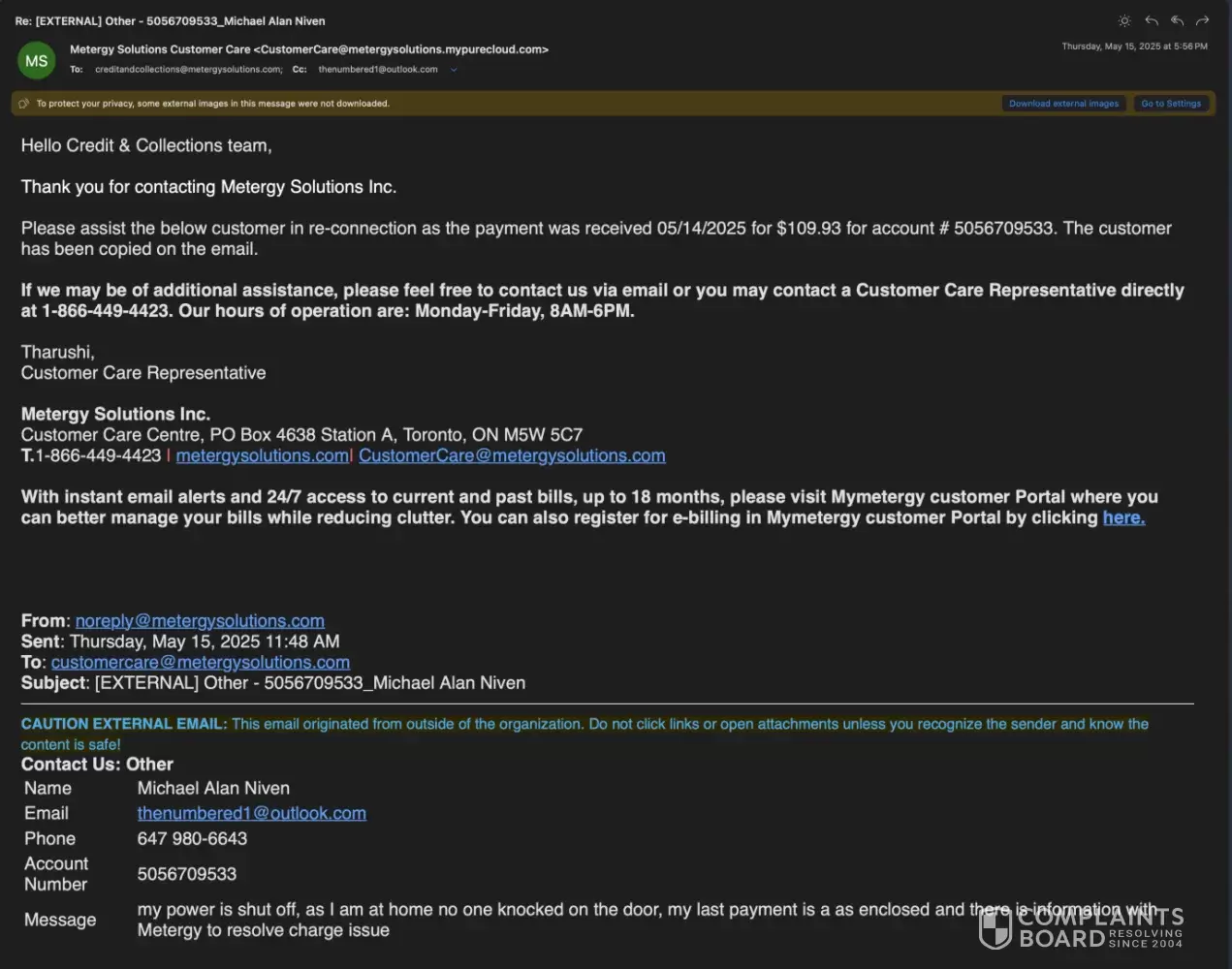1232x969 pixels.
Task: Click 'Contact Us: Other' heading
Action: 97,765
